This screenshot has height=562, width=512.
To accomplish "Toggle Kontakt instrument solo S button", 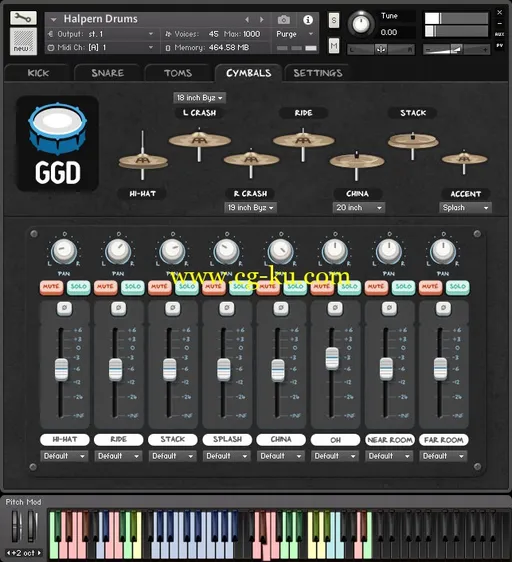I will (334, 20).
